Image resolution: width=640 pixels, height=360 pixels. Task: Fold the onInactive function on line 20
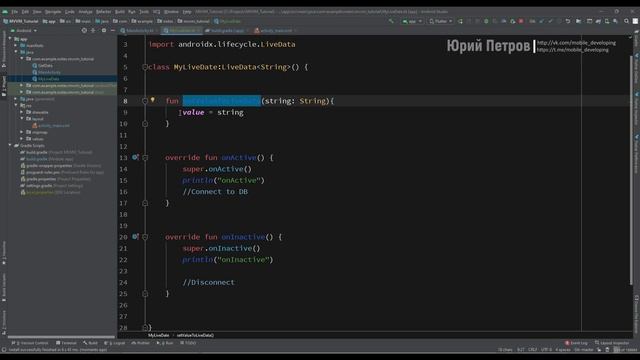pyautogui.click(x=145, y=237)
